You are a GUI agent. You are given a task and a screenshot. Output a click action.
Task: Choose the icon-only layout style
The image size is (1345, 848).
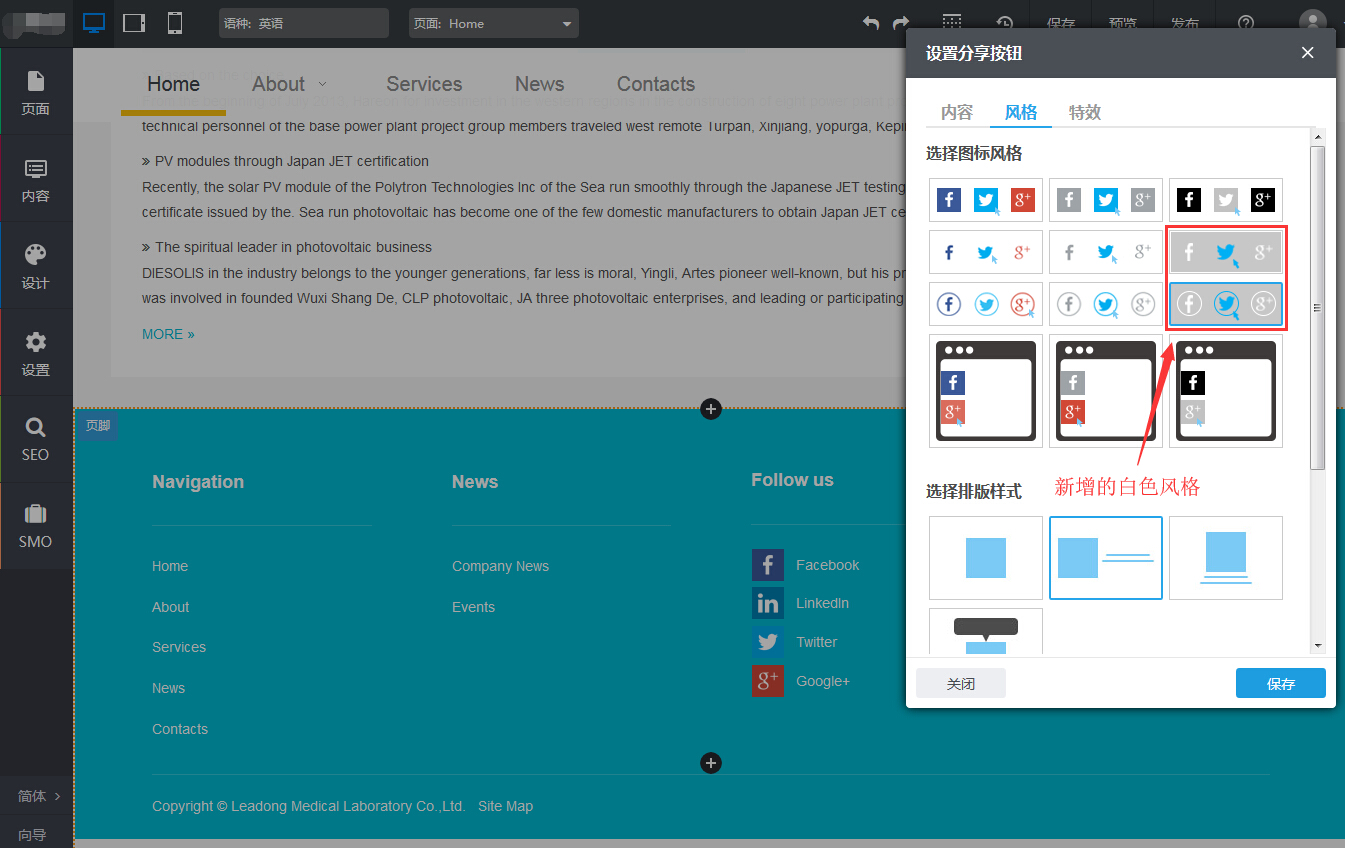pyautogui.click(x=985, y=558)
